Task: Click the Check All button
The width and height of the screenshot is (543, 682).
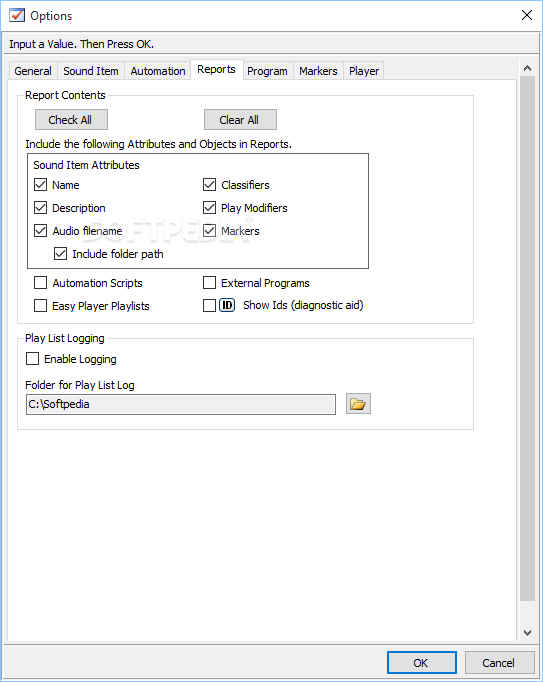Action: (x=71, y=120)
